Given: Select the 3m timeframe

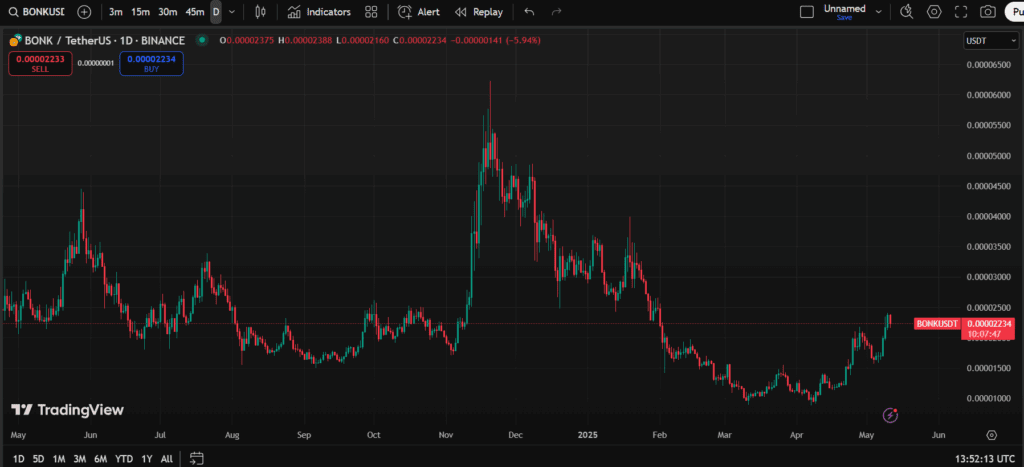Looking at the screenshot, I should pyautogui.click(x=116, y=12).
